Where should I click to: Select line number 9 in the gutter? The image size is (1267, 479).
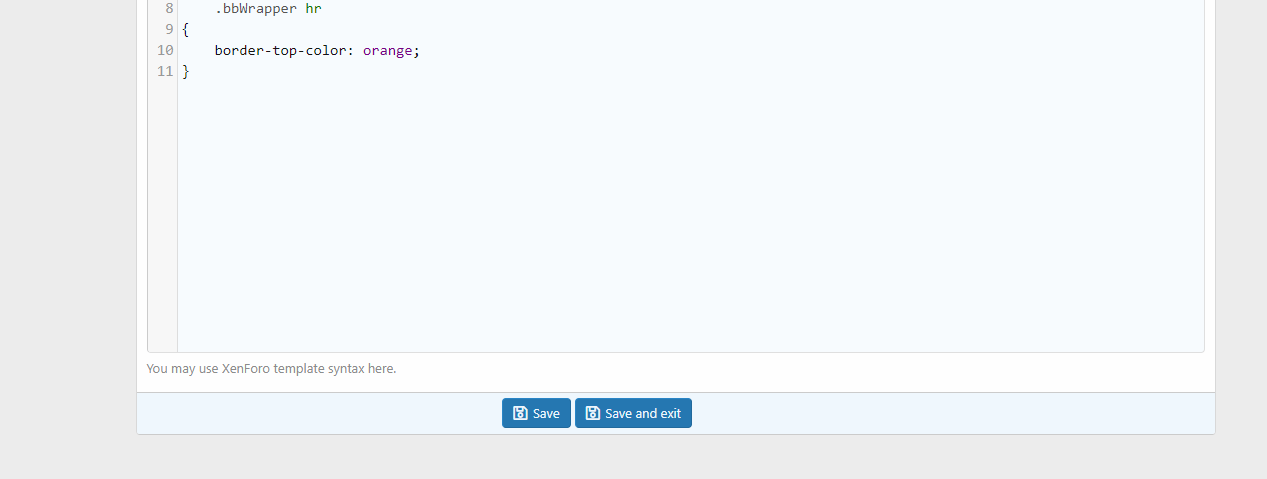pyautogui.click(x=169, y=29)
